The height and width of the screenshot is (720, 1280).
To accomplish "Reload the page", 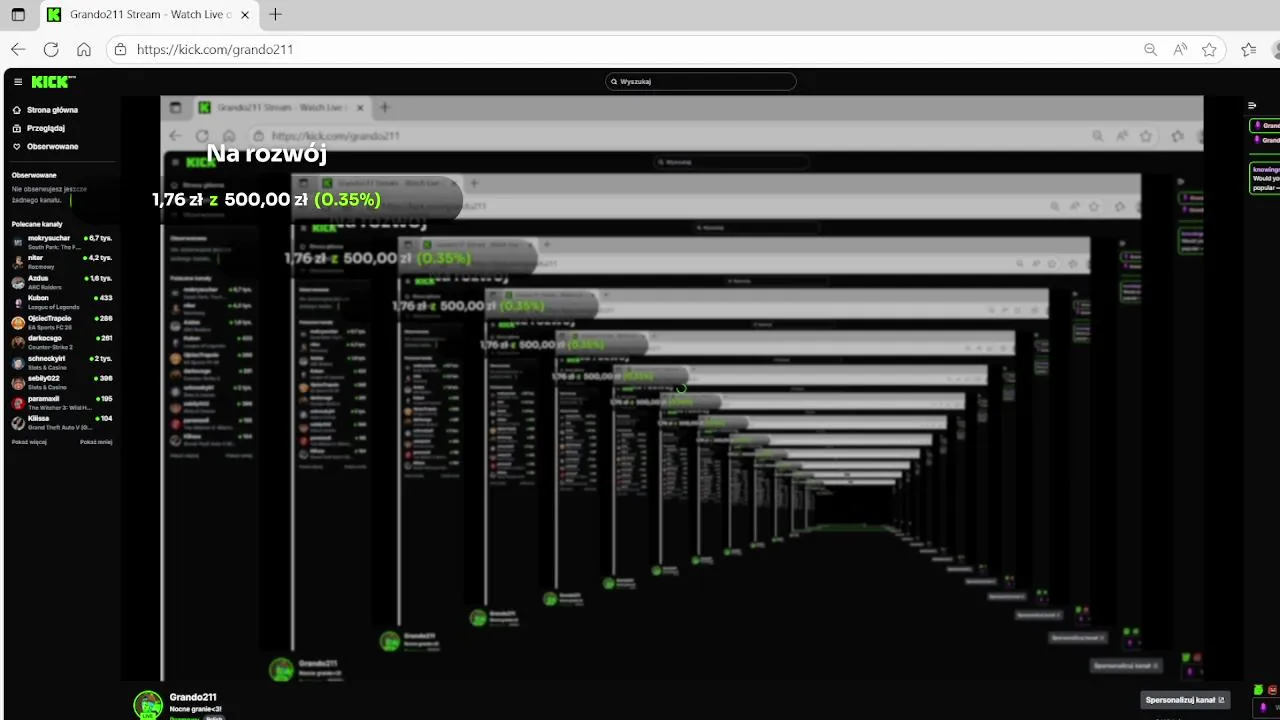I will [51, 49].
